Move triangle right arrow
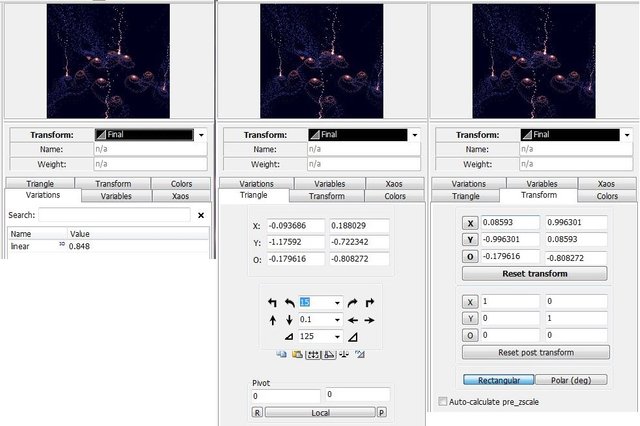 pos(370,320)
